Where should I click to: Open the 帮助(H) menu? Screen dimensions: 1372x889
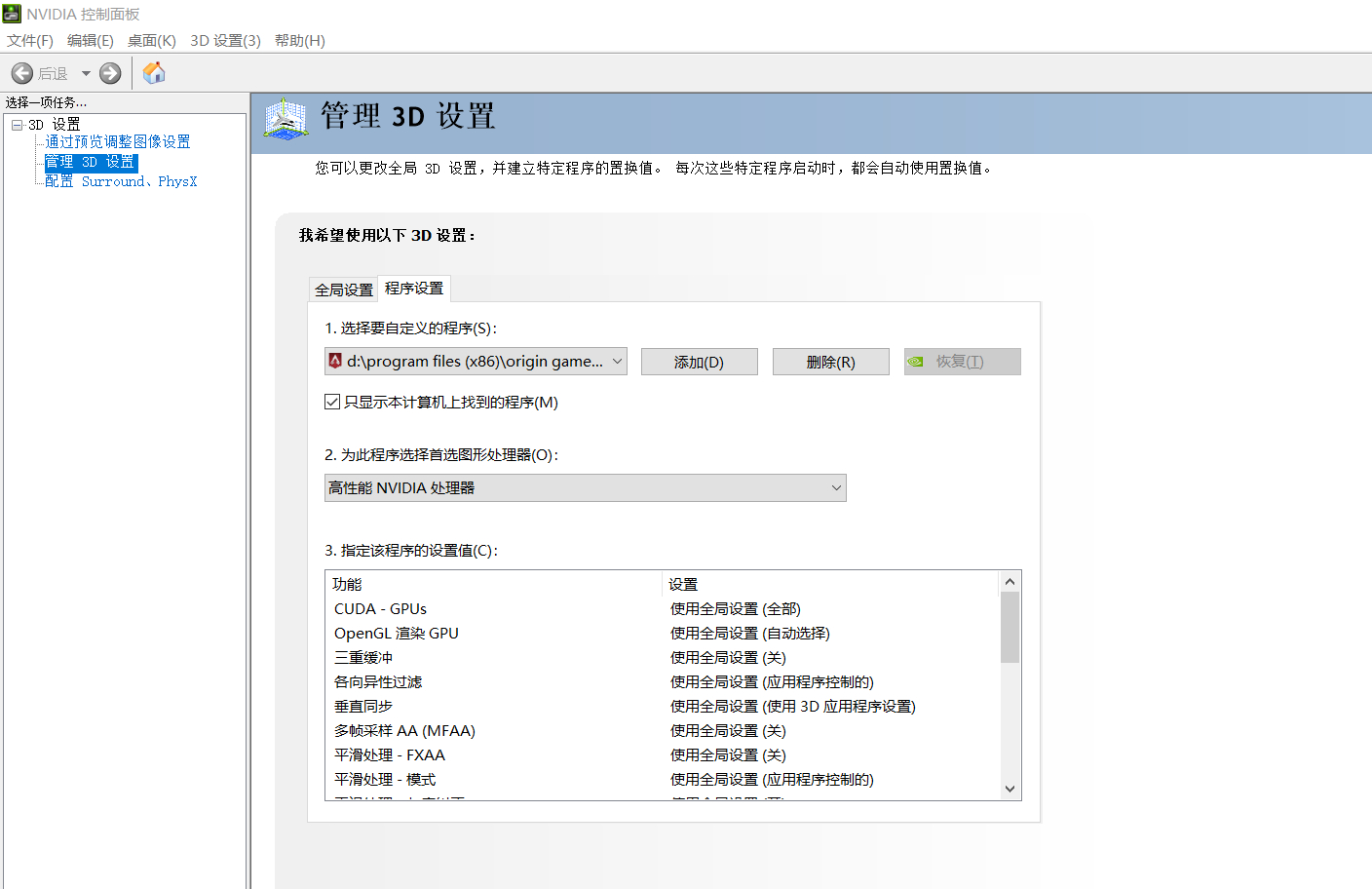click(x=300, y=41)
